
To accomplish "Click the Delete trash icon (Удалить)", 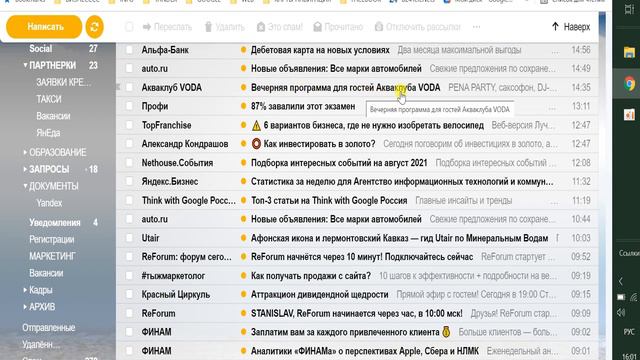I will pos(208,27).
